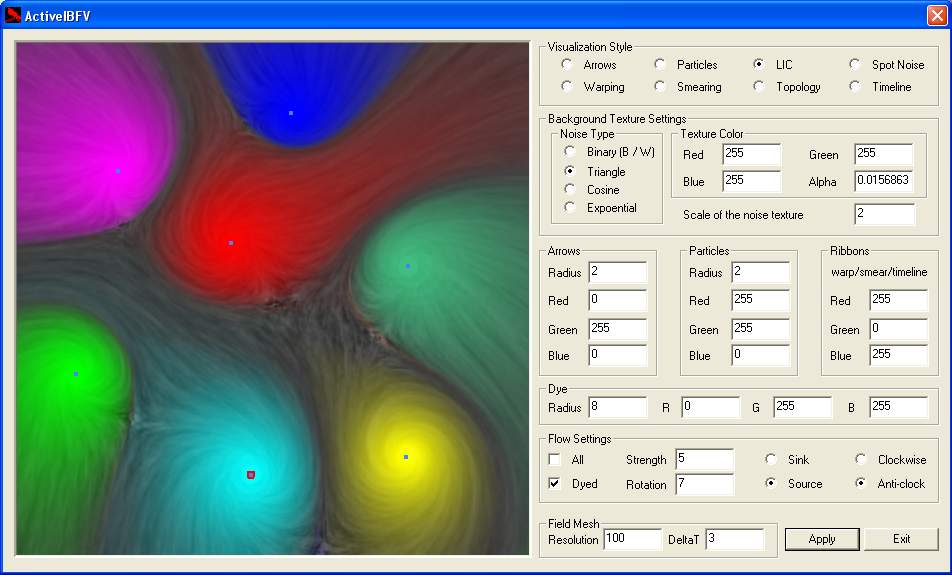Click the red square marker in cyan region

point(251,475)
